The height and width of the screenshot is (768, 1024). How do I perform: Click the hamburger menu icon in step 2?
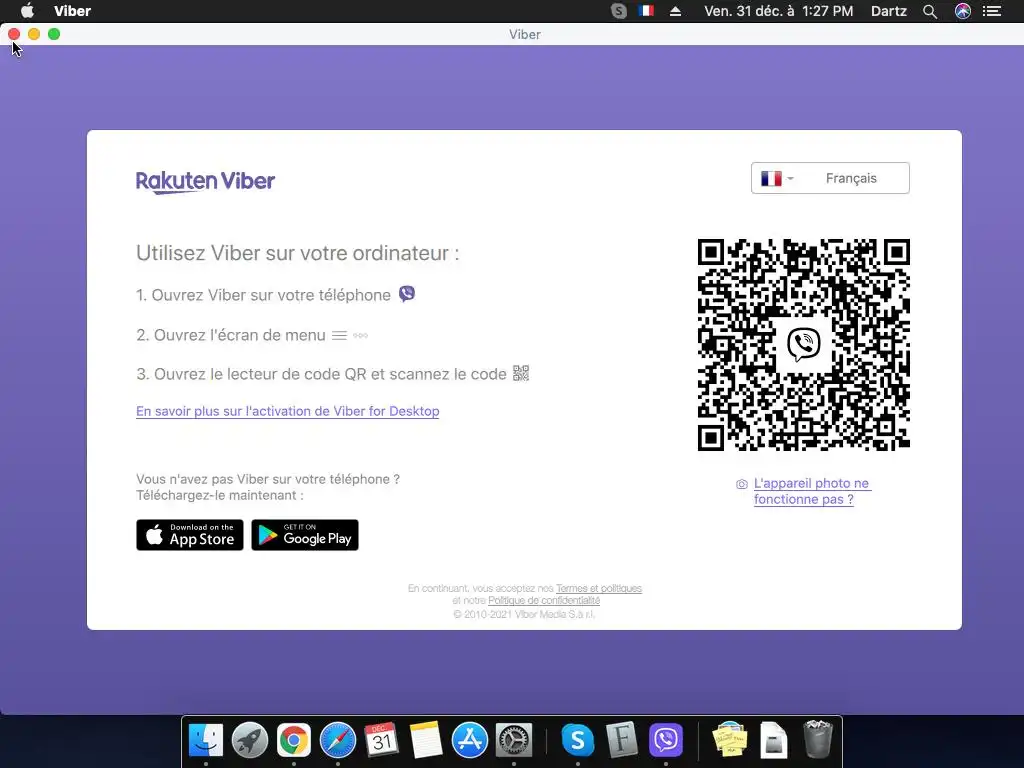[x=339, y=335]
